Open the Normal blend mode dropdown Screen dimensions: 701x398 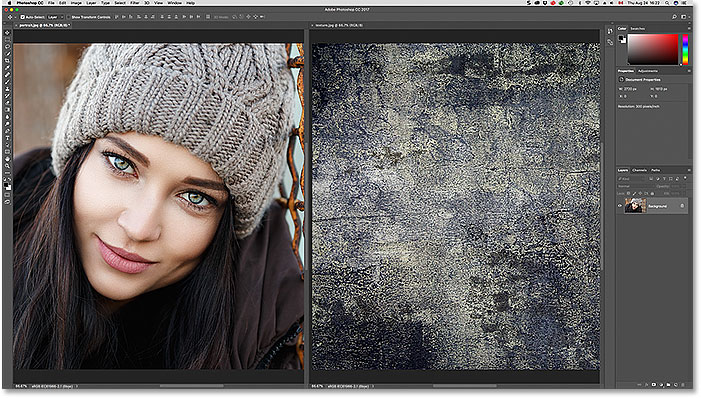[635, 186]
